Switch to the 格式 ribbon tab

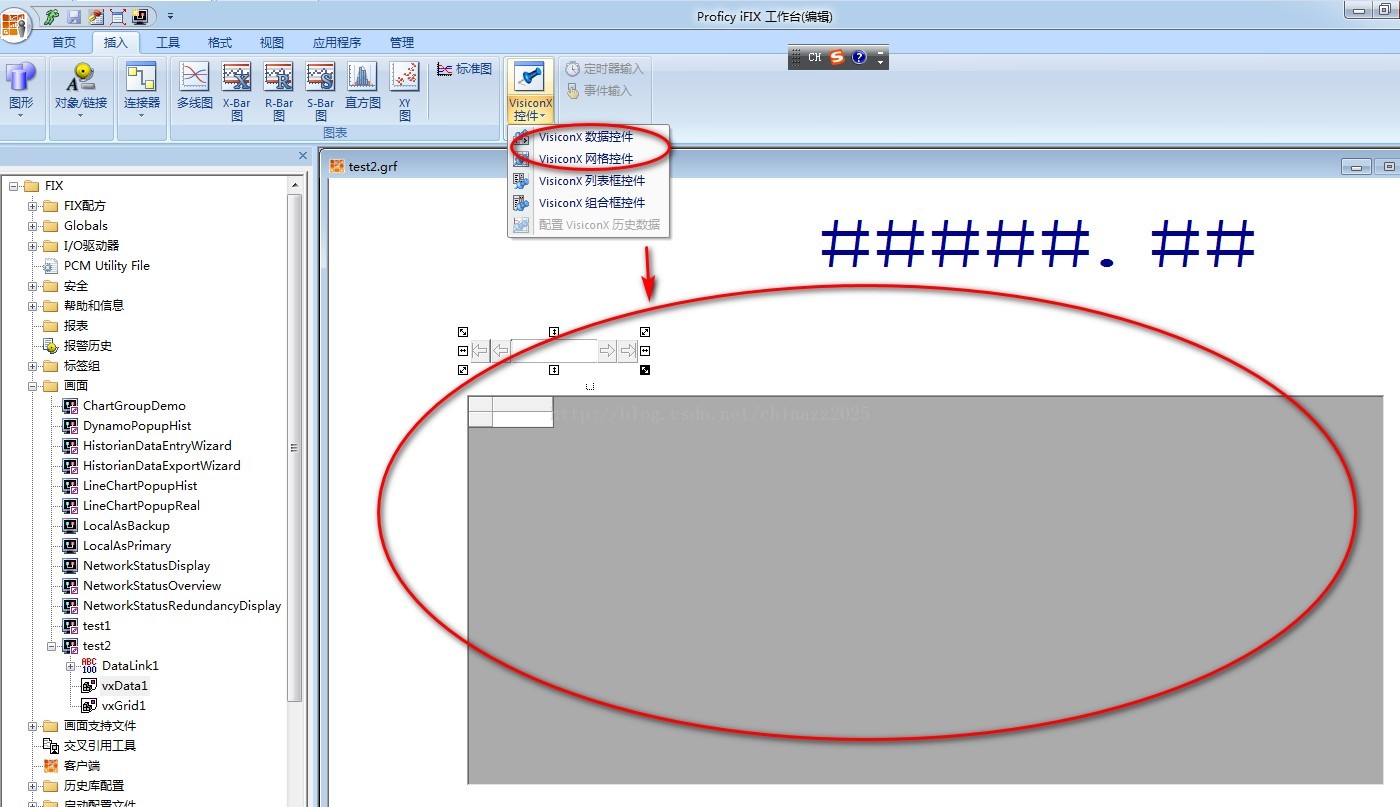click(x=220, y=42)
